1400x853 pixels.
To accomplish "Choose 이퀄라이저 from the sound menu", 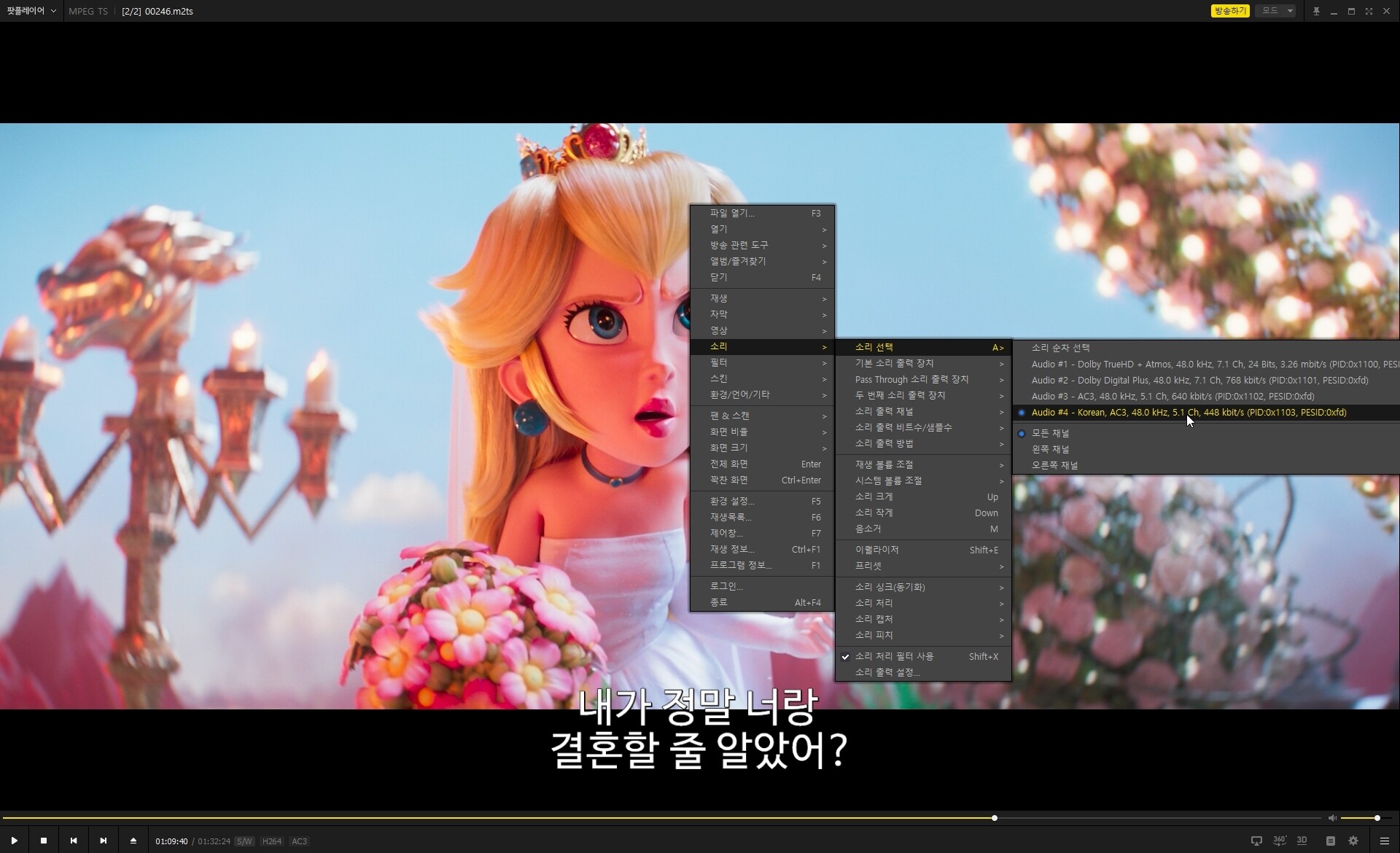I will tap(877, 550).
